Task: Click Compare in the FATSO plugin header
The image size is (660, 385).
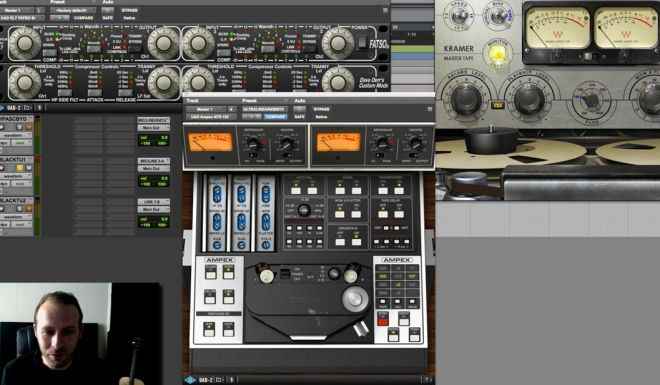Action: pos(83,18)
